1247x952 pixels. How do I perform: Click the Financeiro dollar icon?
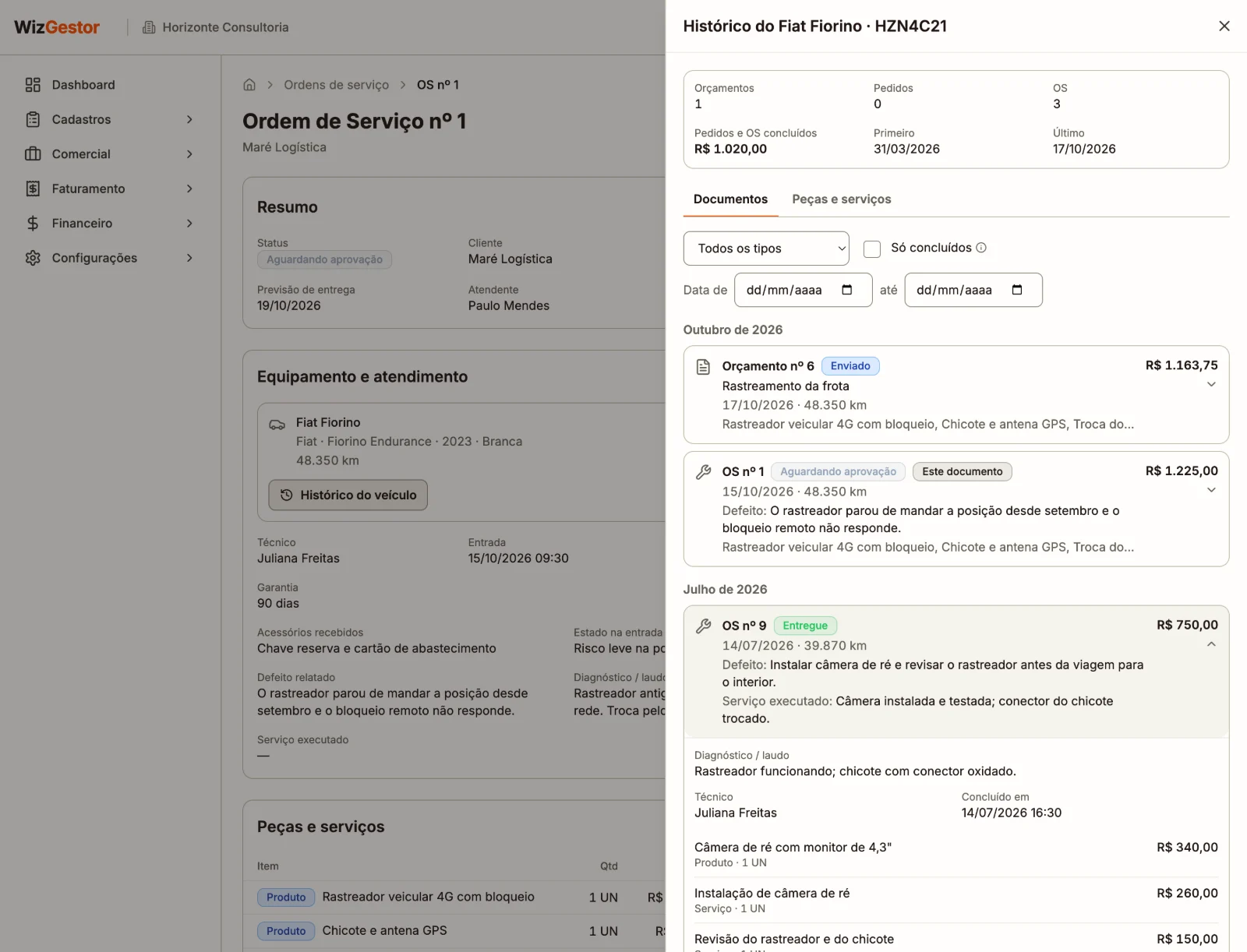(33, 224)
